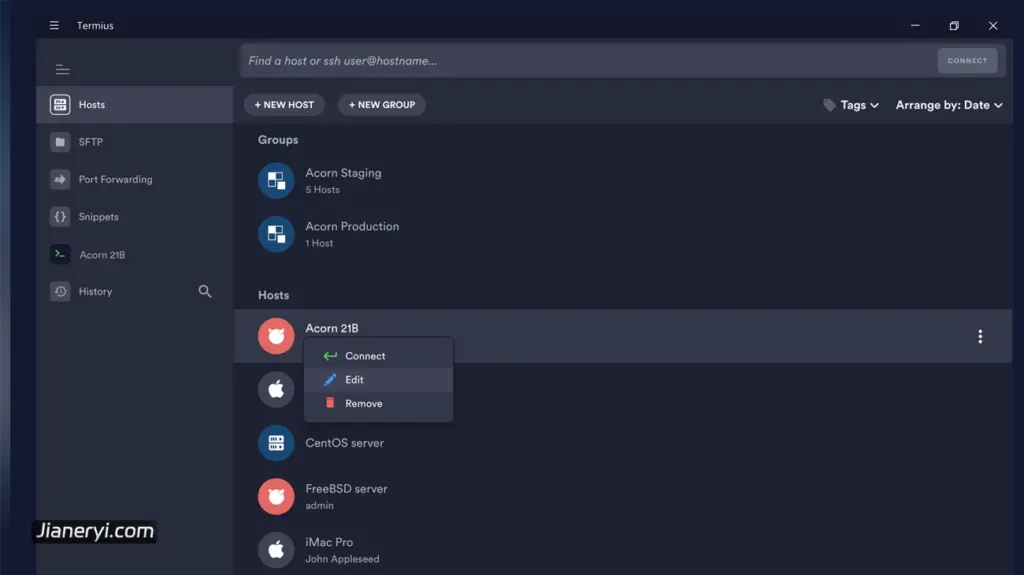Click the + NEW GROUP button

click(x=382, y=105)
